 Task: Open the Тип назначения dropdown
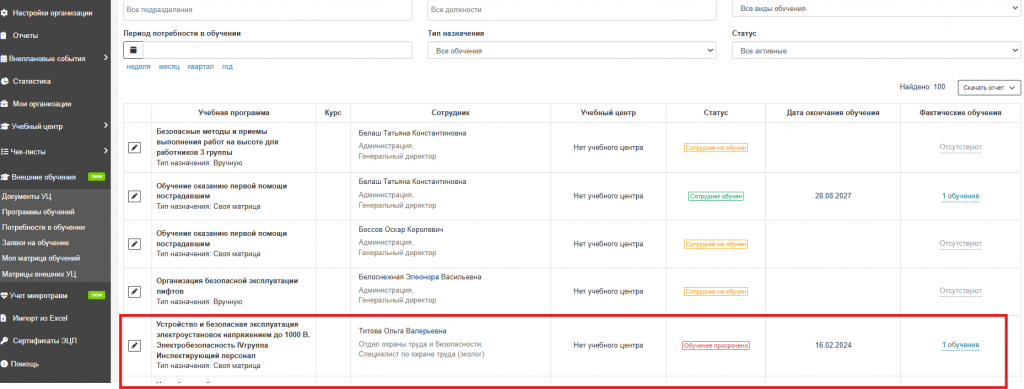[x=572, y=50]
